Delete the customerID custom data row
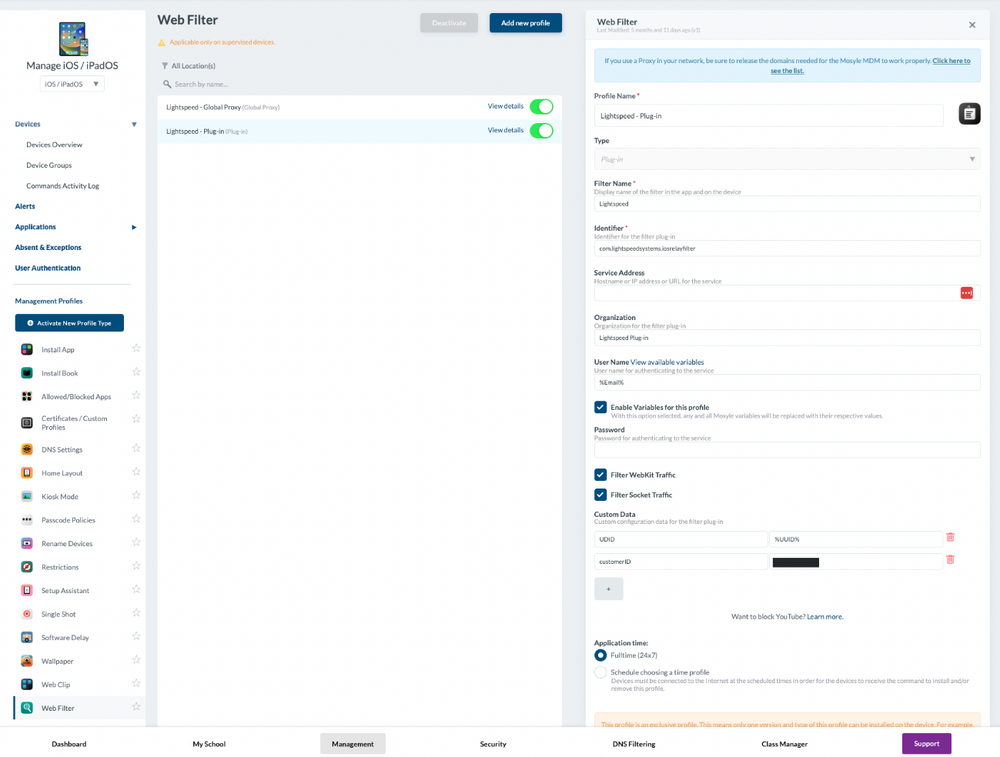The width and height of the screenshot is (1000, 757). (x=950, y=559)
